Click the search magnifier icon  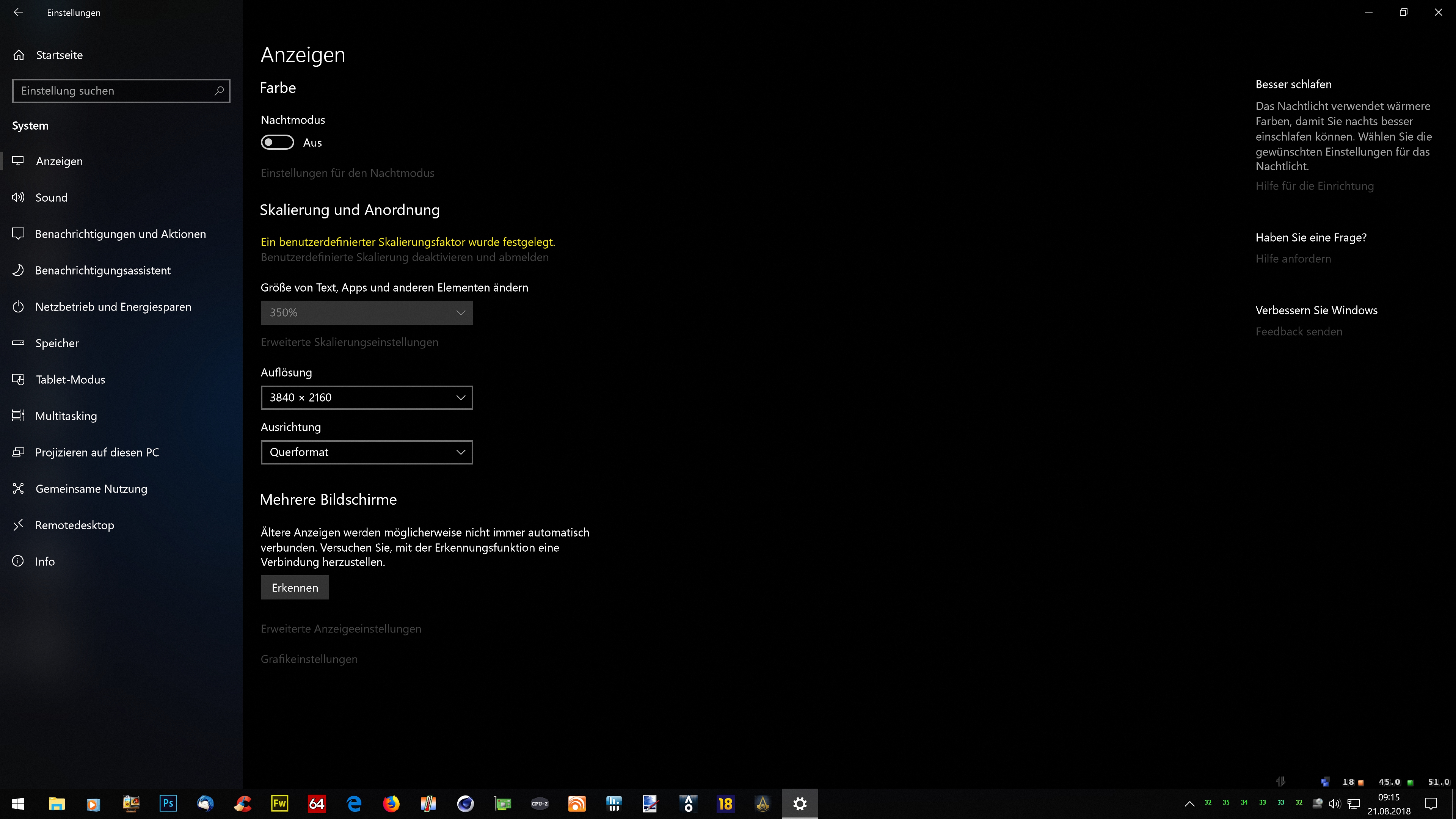pyautogui.click(x=219, y=91)
